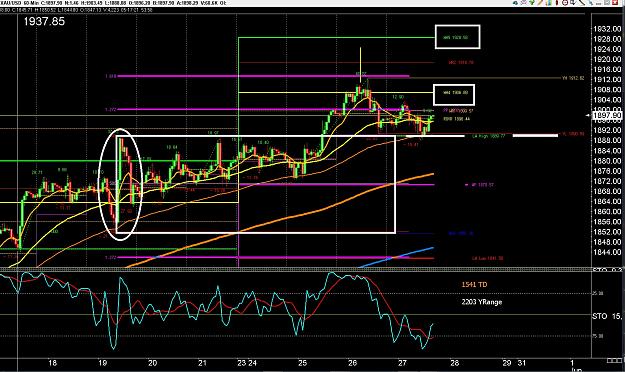Click the red LH Low level label
The height and width of the screenshot is (372, 625).
pyautogui.click(x=487, y=258)
